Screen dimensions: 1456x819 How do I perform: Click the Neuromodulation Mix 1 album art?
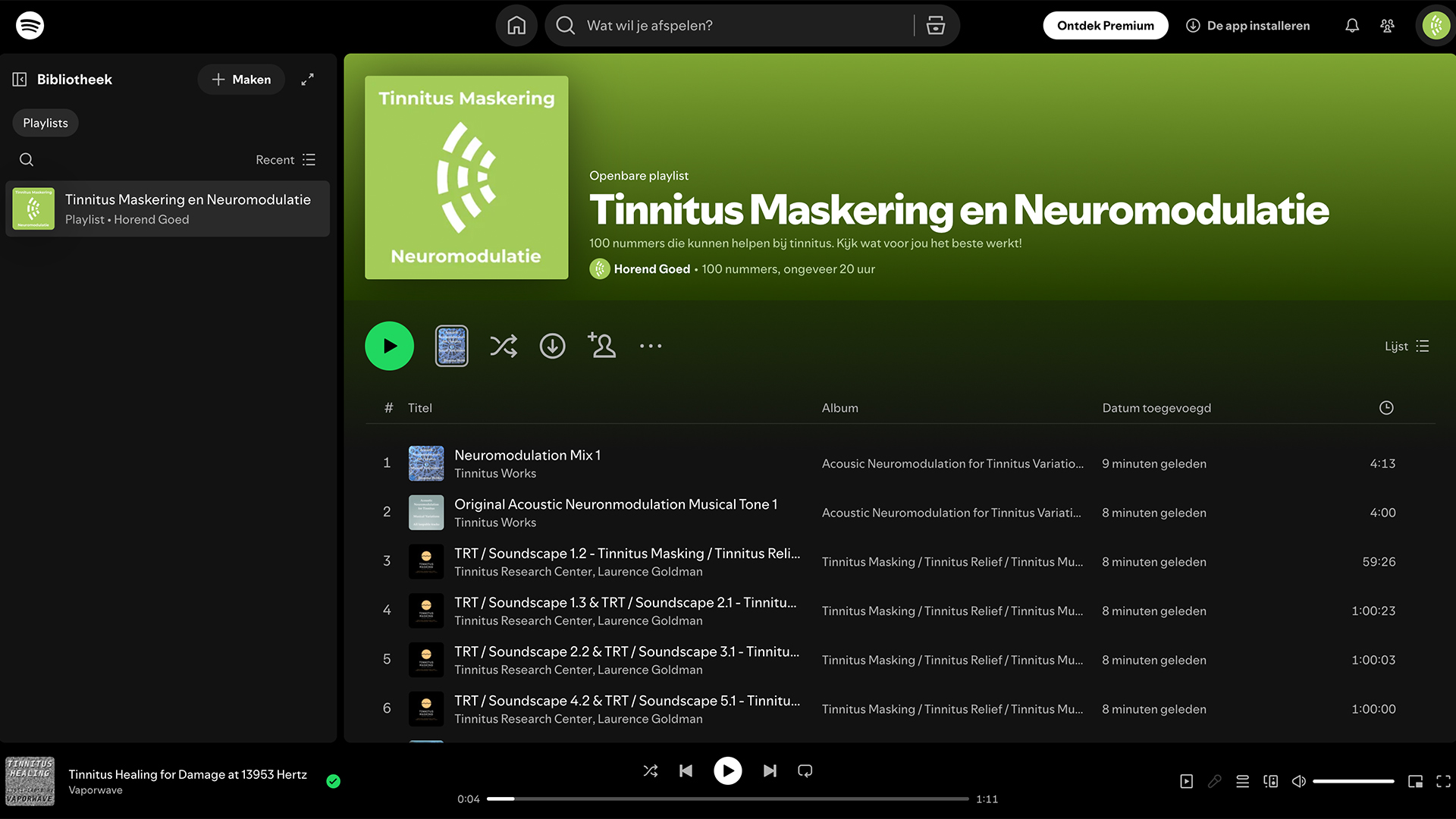click(426, 463)
